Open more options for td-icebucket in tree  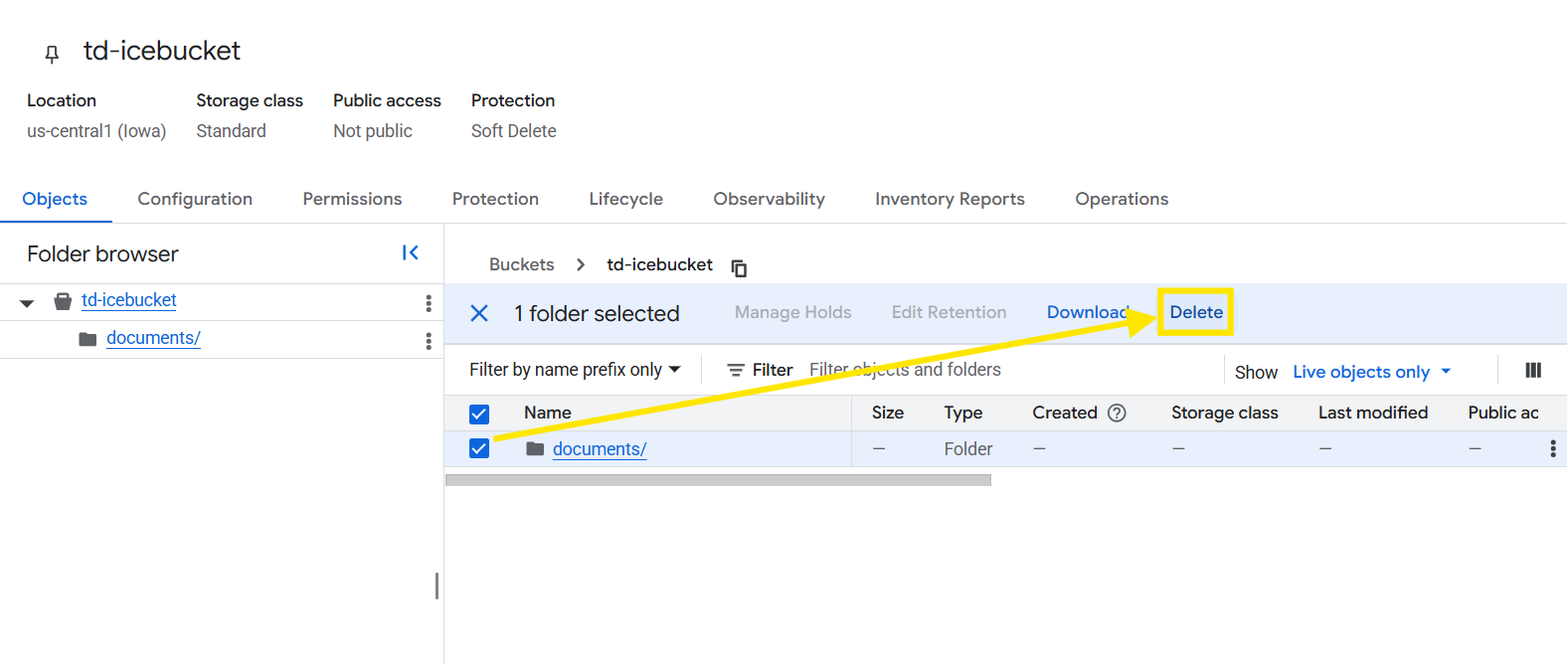pos(429,303)
